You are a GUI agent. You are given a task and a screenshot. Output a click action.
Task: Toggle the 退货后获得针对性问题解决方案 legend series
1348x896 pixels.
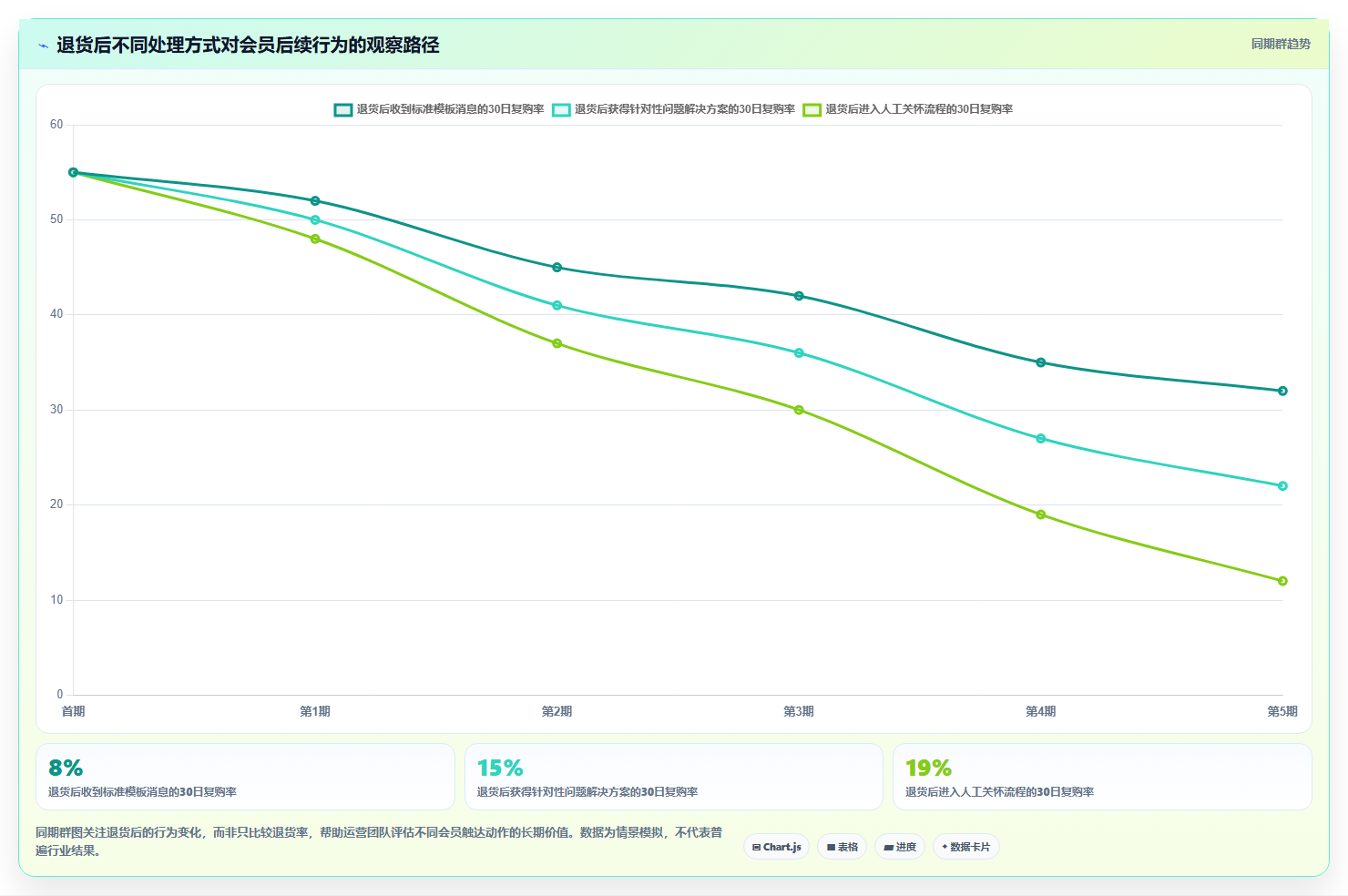coord(673,109)
